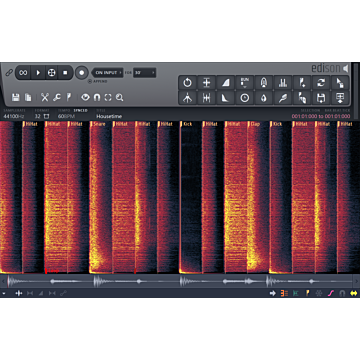Open the floppy disk file menu

tap(15, 97)
